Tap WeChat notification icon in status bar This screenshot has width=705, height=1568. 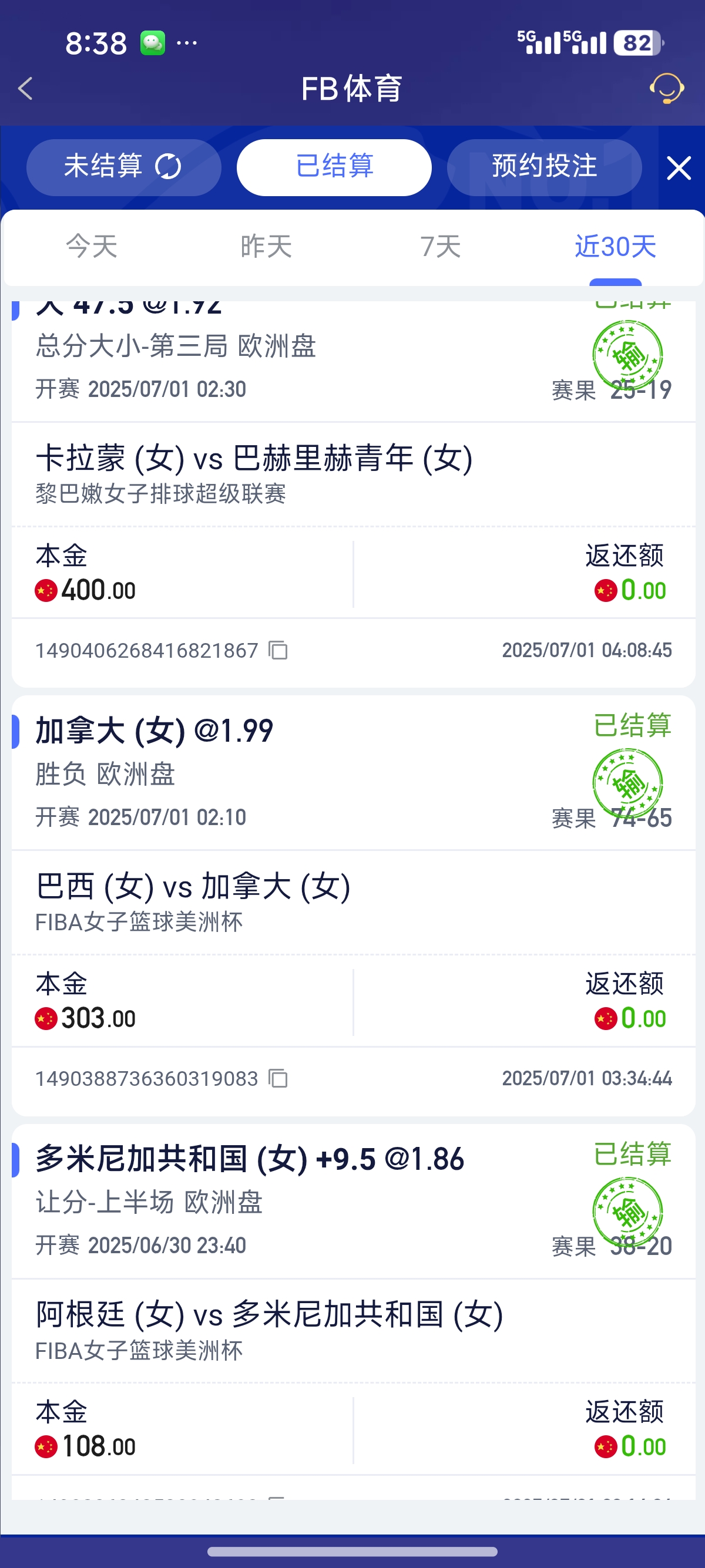[153, 43]
